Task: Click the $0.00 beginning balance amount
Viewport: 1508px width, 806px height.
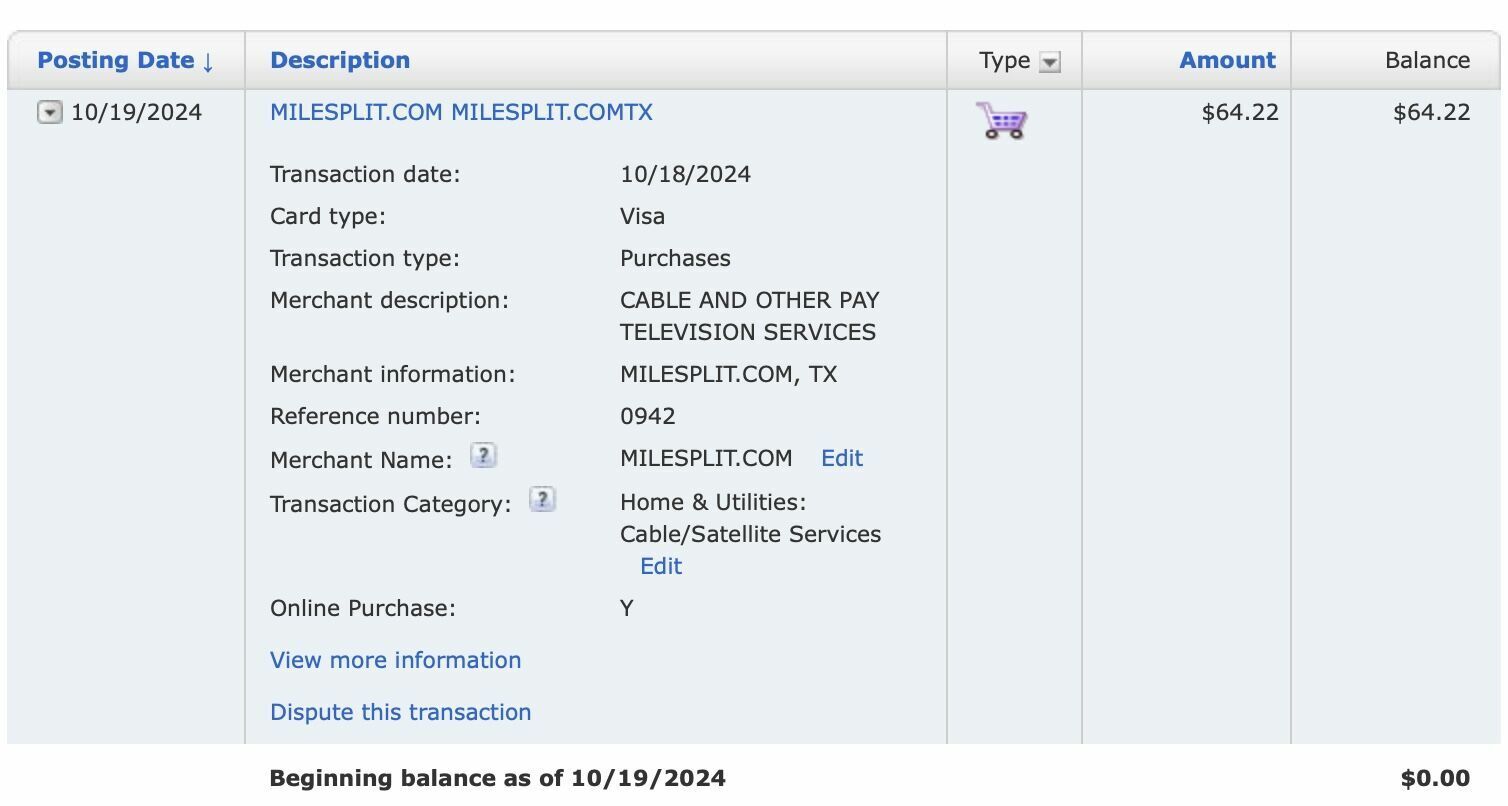Action: click(1435, 778)
